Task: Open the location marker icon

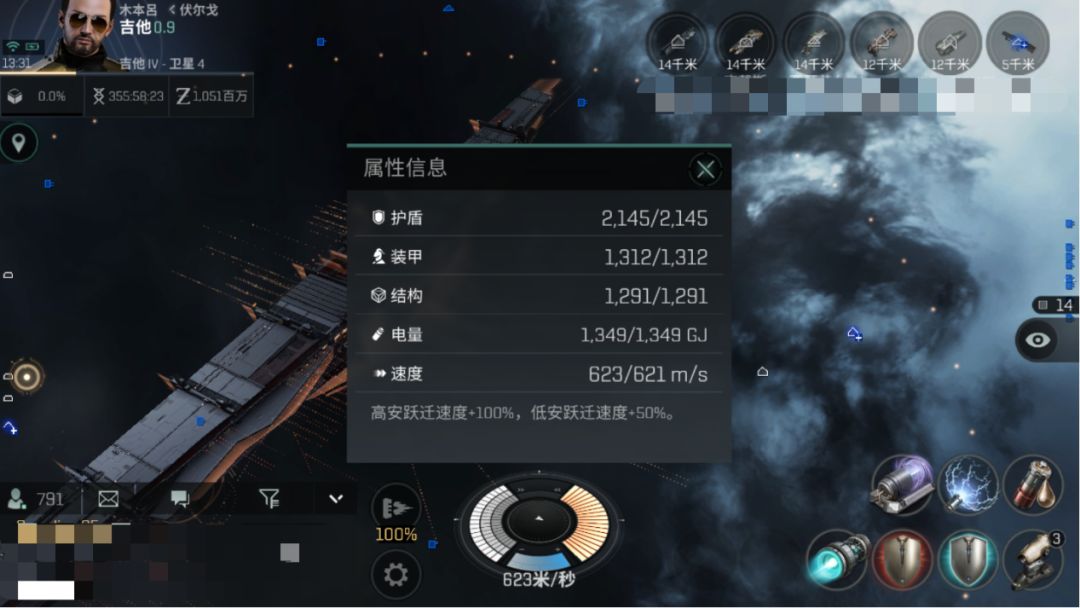Action: point(19,143)
